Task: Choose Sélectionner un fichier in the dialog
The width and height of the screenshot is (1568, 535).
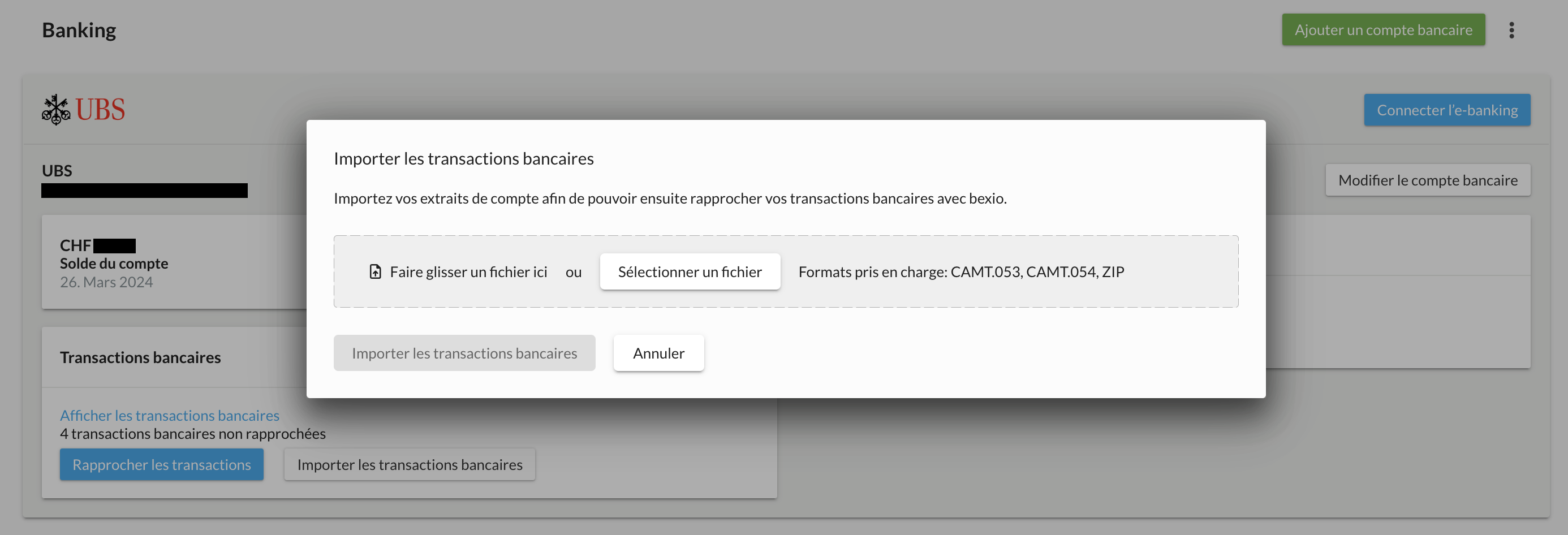Action: (x=690, y=271)
